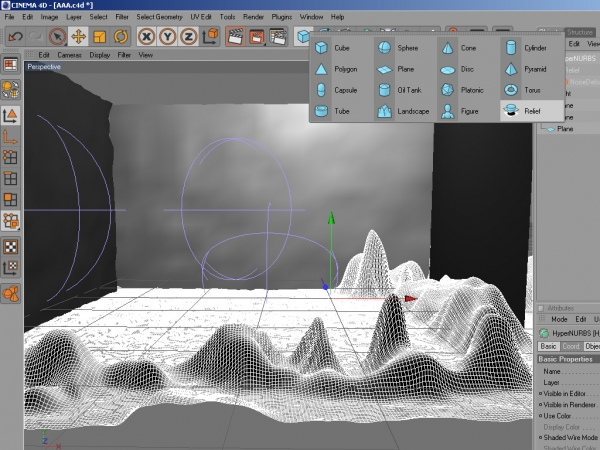Add a Tube primitive
Viewport: 600px width, 450px height.
(342, 111)
